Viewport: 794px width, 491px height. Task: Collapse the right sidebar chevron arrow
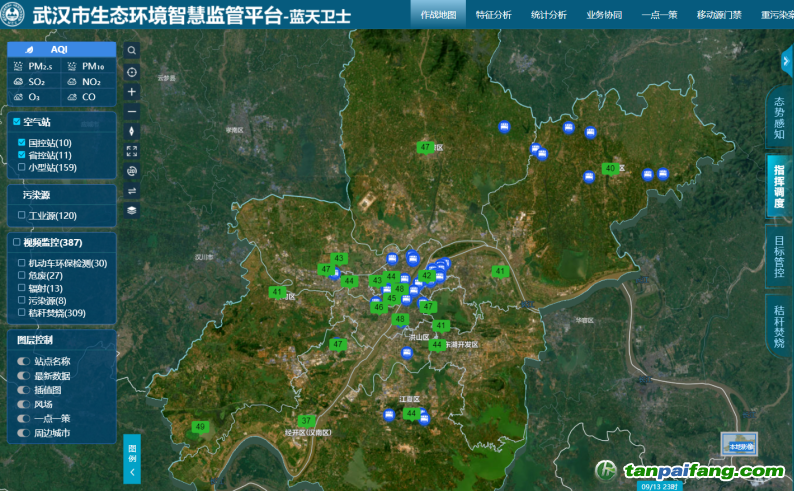[786, 60]
